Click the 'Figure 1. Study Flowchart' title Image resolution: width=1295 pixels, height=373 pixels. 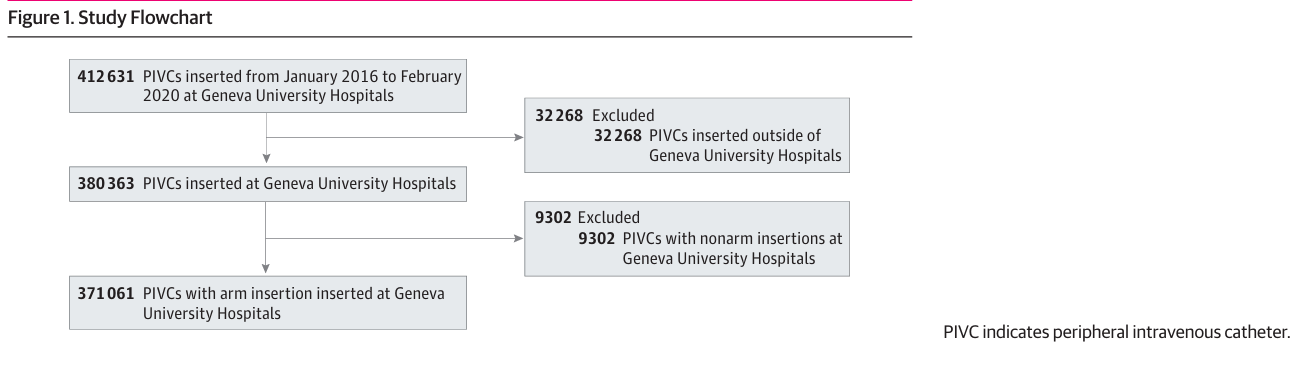pos(109,18)
